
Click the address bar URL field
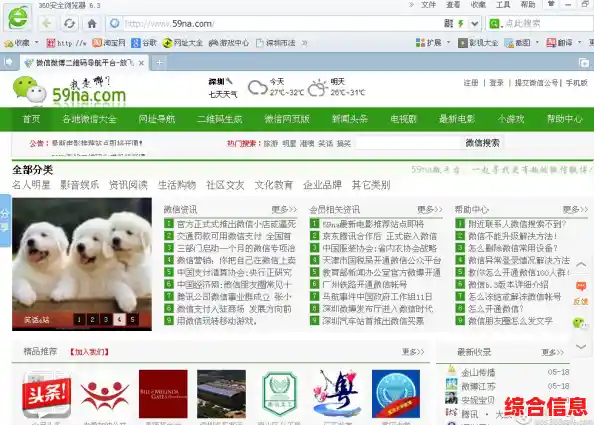(280, 23)
